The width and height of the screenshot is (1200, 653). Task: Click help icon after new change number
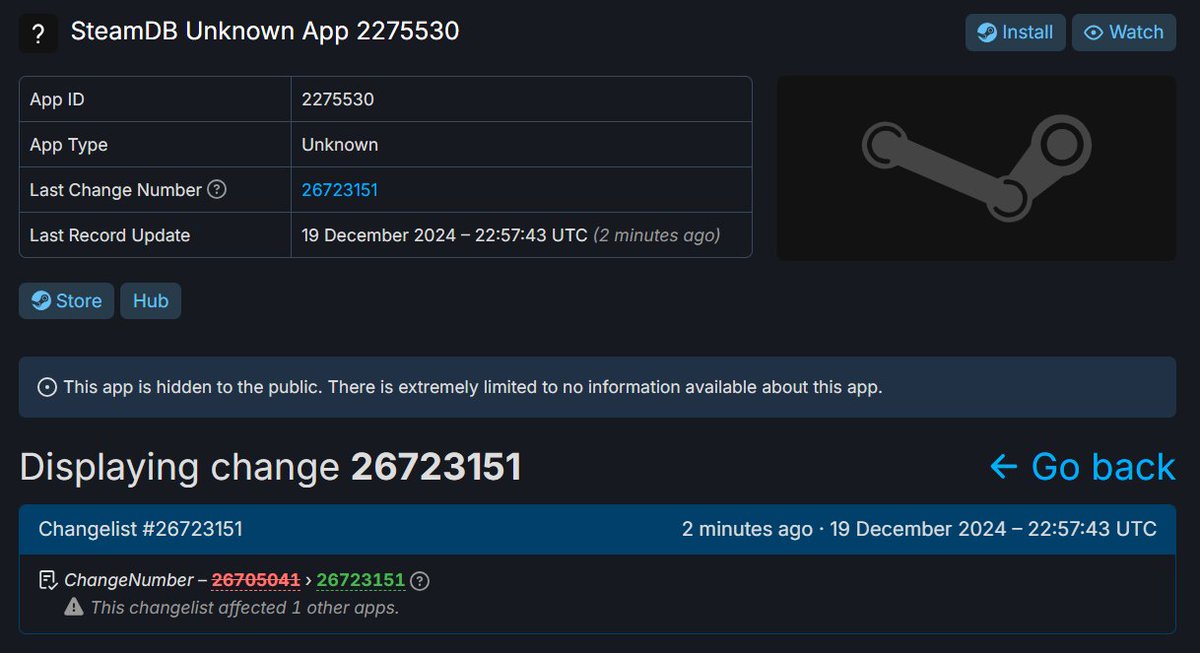tap(421, 580)
